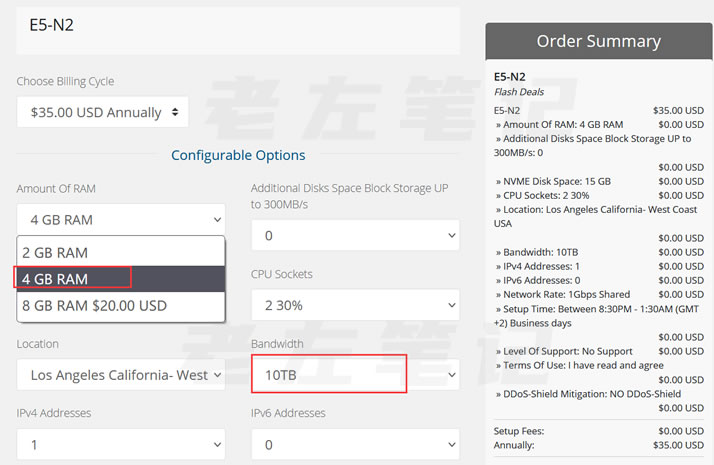This screenshot has width=714, height=465.
Task: Click the Flash Deals label in summary
Action: 518,91
